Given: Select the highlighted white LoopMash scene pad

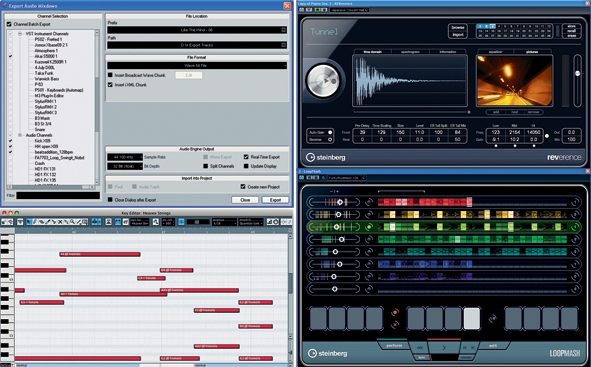Looking at the screenshot, I should pyautogui.click(x=472, y=318).
